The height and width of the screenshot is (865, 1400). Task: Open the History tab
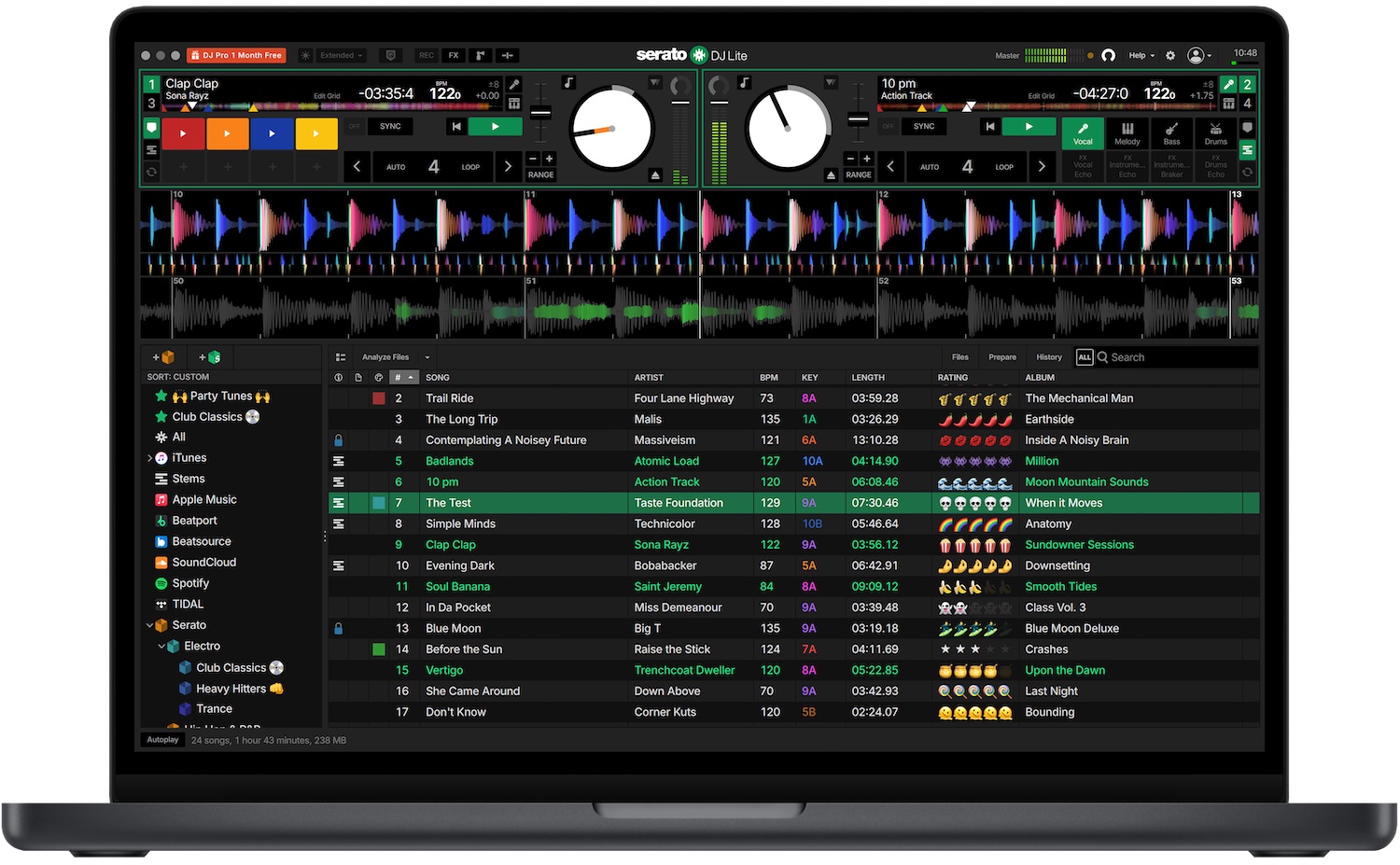pos(1048,356)
